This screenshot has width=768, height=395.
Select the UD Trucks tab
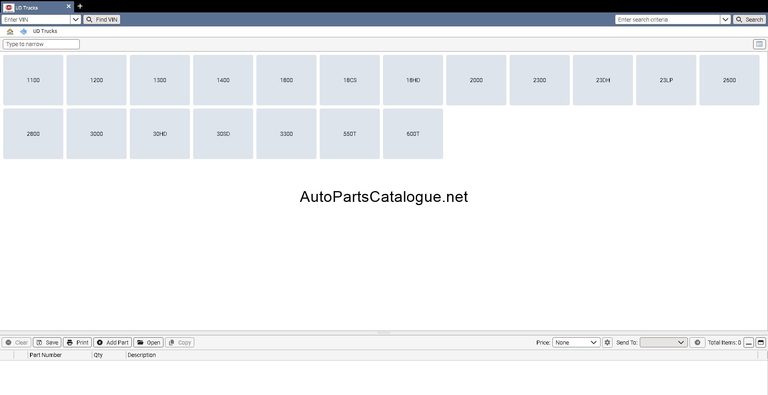point(37,7)
